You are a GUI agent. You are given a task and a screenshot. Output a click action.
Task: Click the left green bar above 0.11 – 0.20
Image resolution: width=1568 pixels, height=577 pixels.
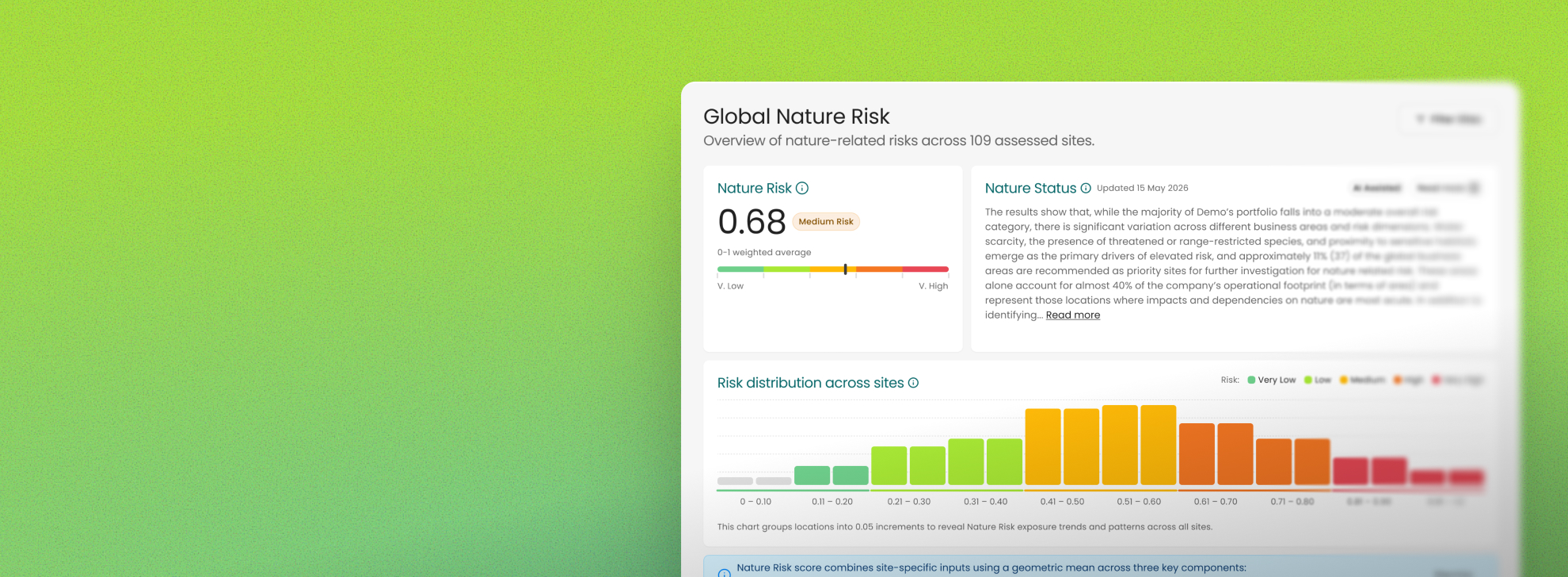pyautogui.click(x=812, y=476)
